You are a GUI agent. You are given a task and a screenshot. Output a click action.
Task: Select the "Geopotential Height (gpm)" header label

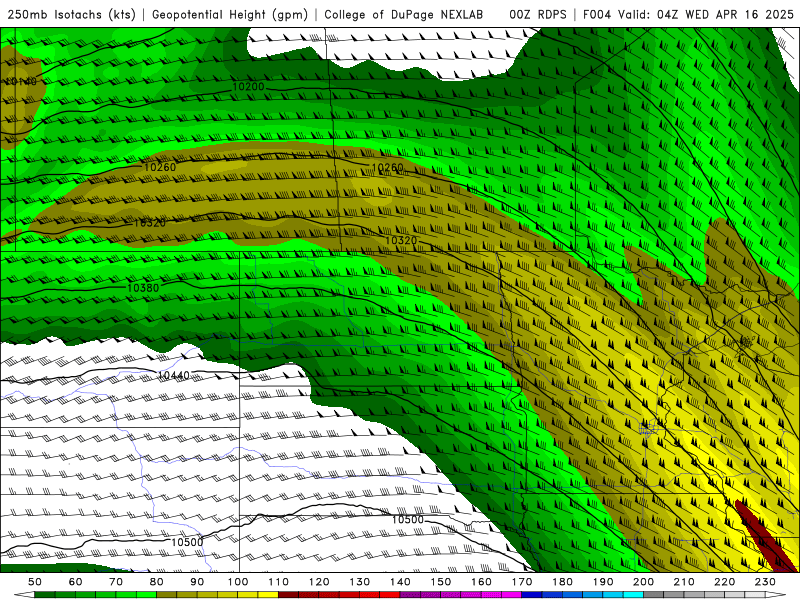click(230, 14)
